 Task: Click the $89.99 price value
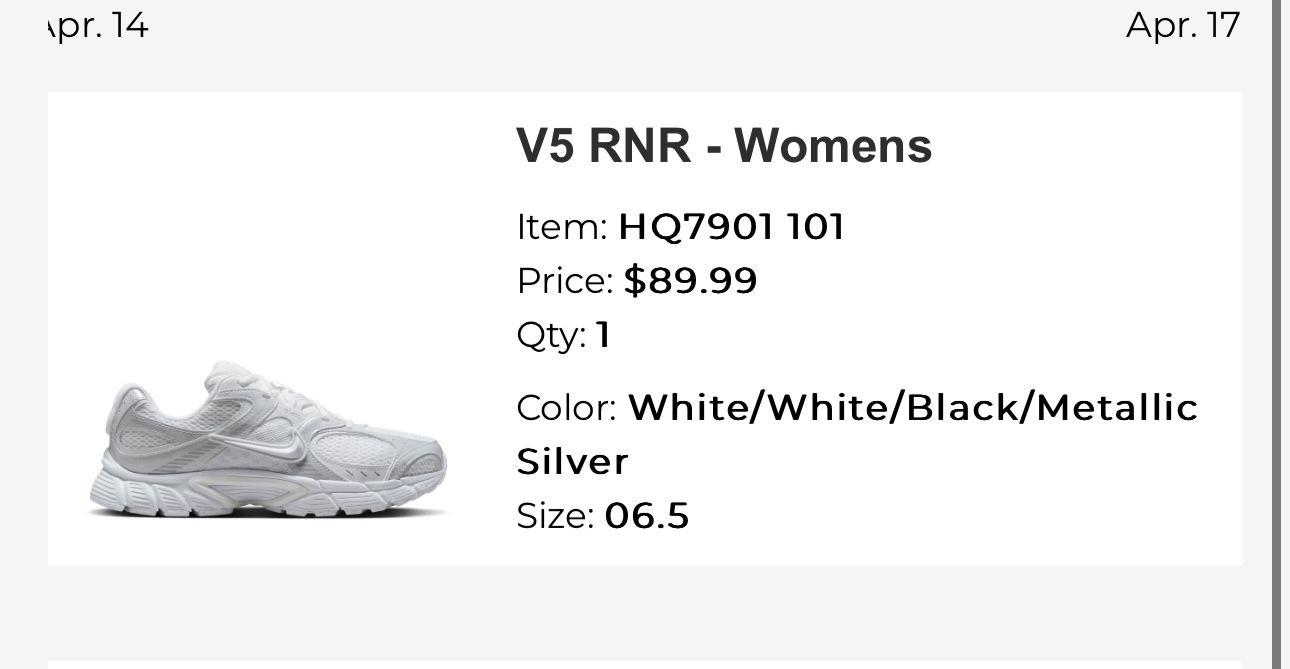click(x=690, y=281)
